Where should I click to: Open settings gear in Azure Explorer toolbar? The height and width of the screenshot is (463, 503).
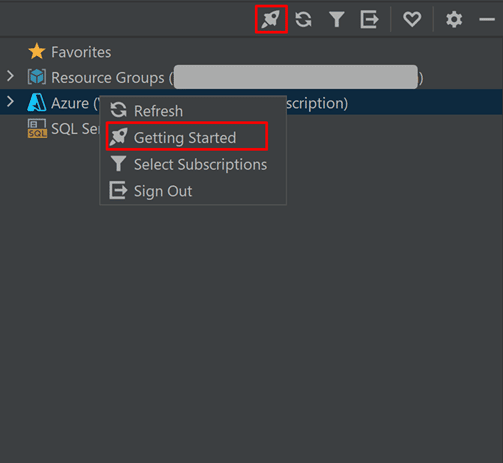click(x=454, y=19)
